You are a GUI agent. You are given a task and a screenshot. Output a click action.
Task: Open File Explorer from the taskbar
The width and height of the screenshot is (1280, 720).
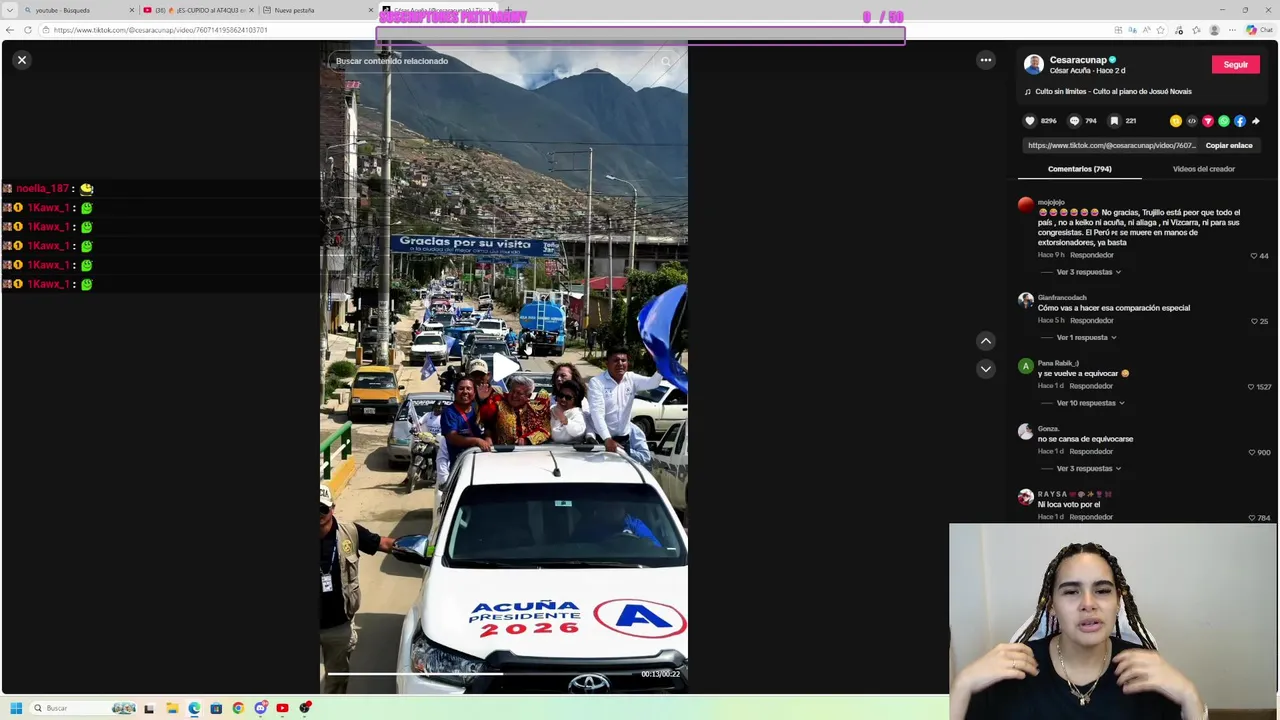click(172, 708)
